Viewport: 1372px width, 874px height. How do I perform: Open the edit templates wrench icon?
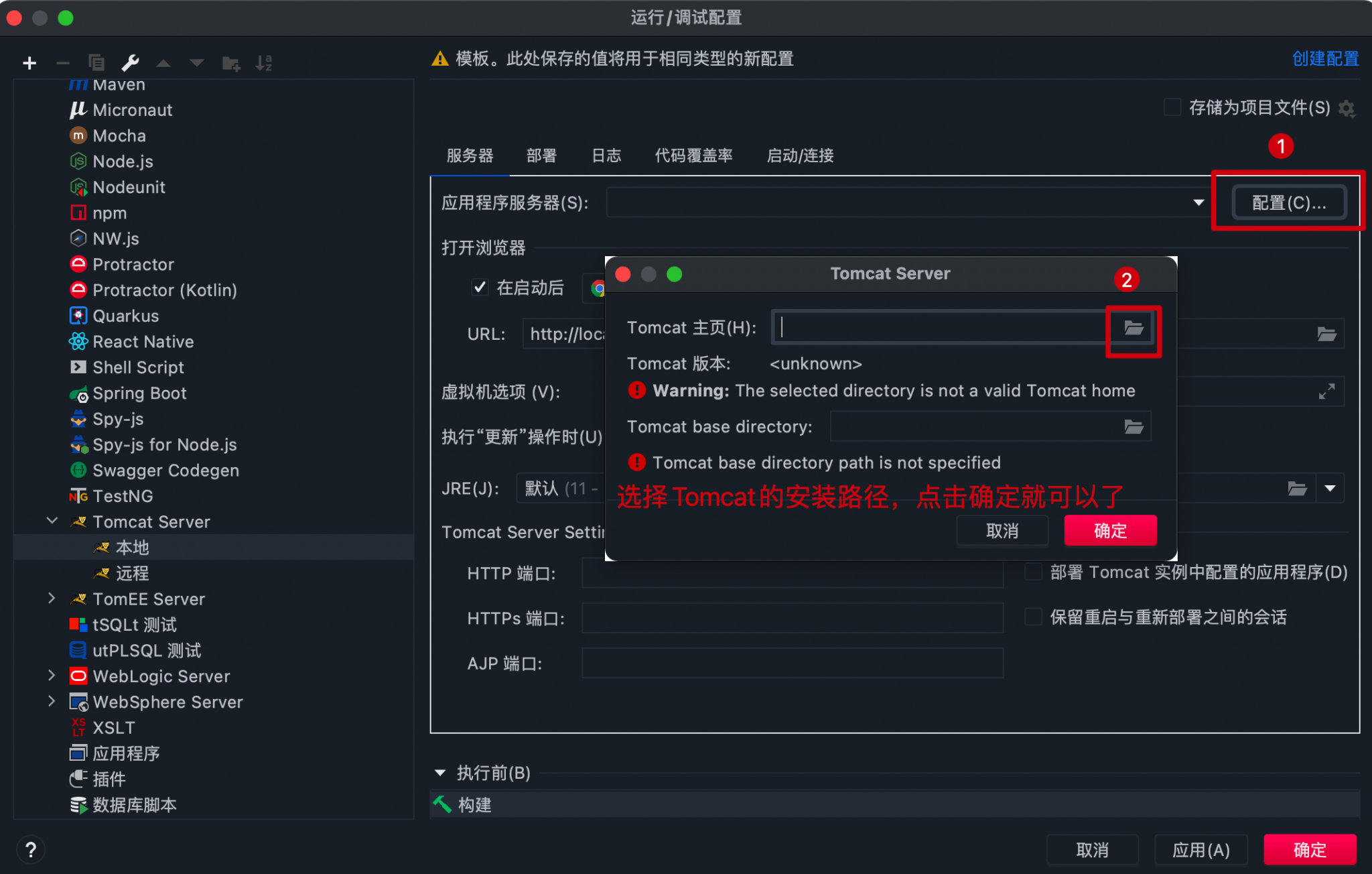pyautogui.click(x=130, y=63)
